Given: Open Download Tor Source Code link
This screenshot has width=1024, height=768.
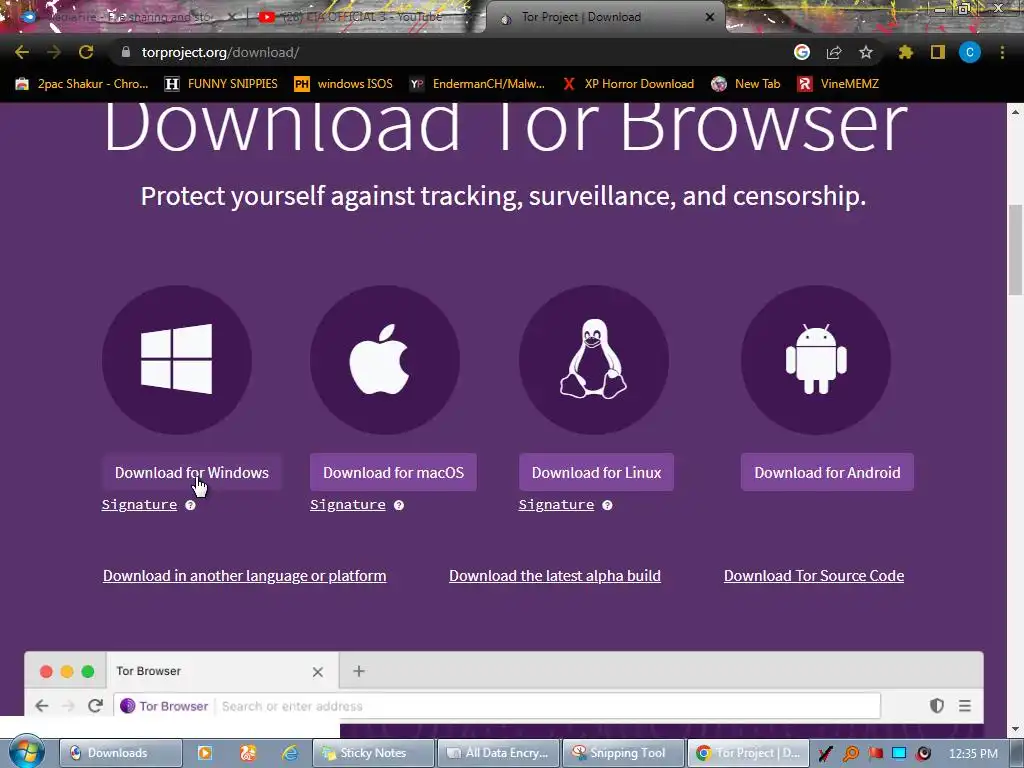Looking at the screenshot, I should point(814,575).
